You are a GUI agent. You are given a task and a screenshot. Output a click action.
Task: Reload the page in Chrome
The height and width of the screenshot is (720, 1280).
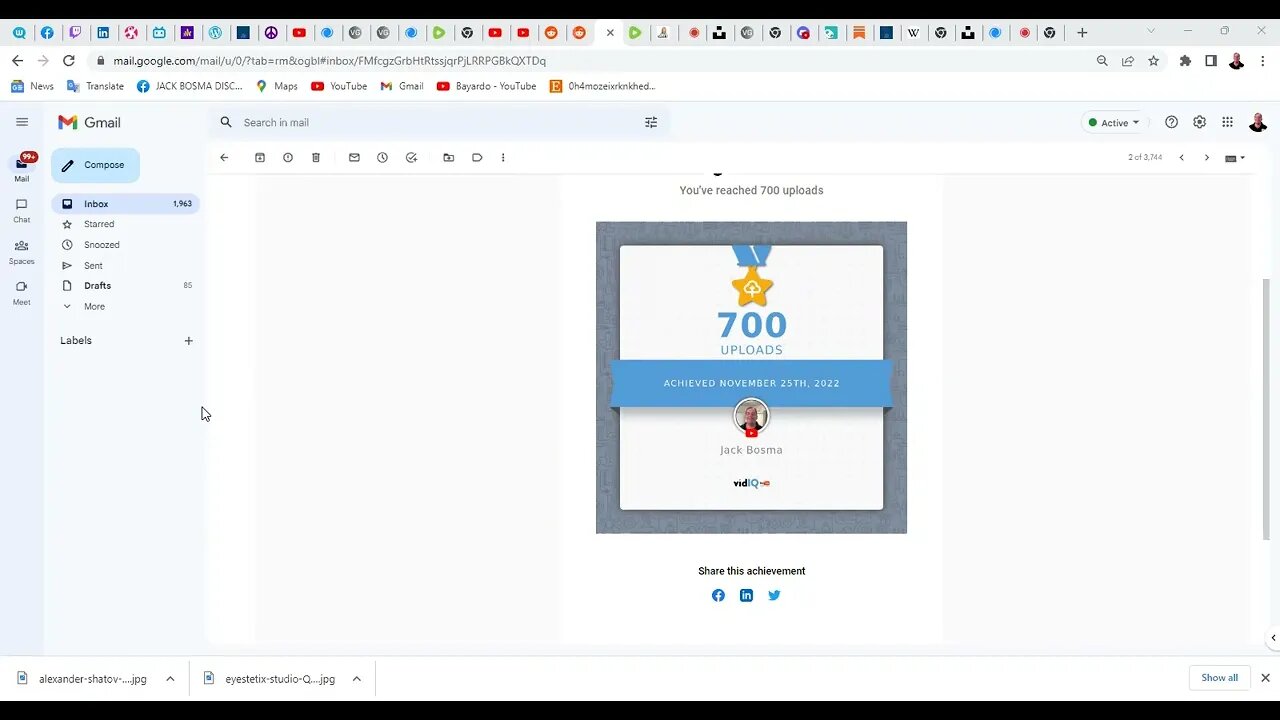[68, 61]
